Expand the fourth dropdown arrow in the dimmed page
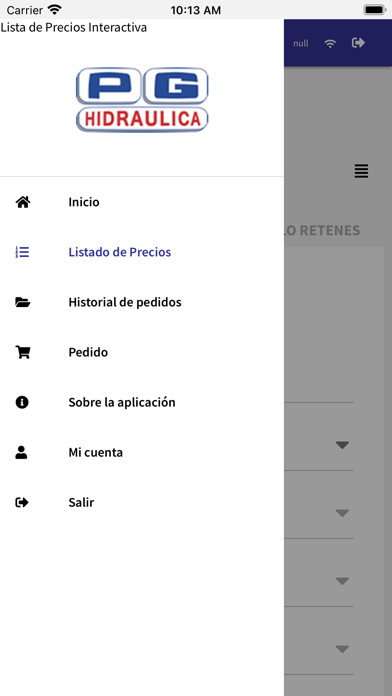Screen dimensions: 392x696 tap(342, 649)
